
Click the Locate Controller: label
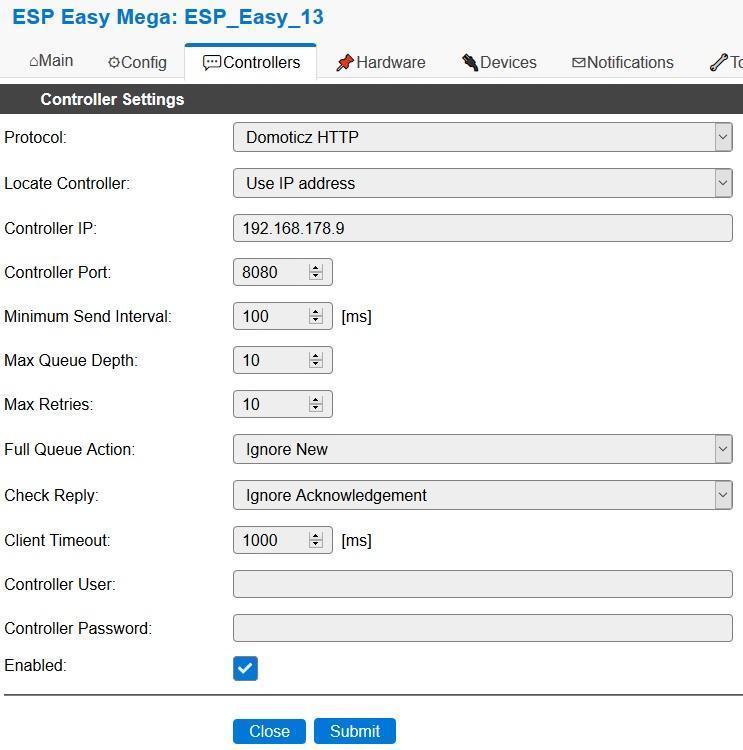67,184
